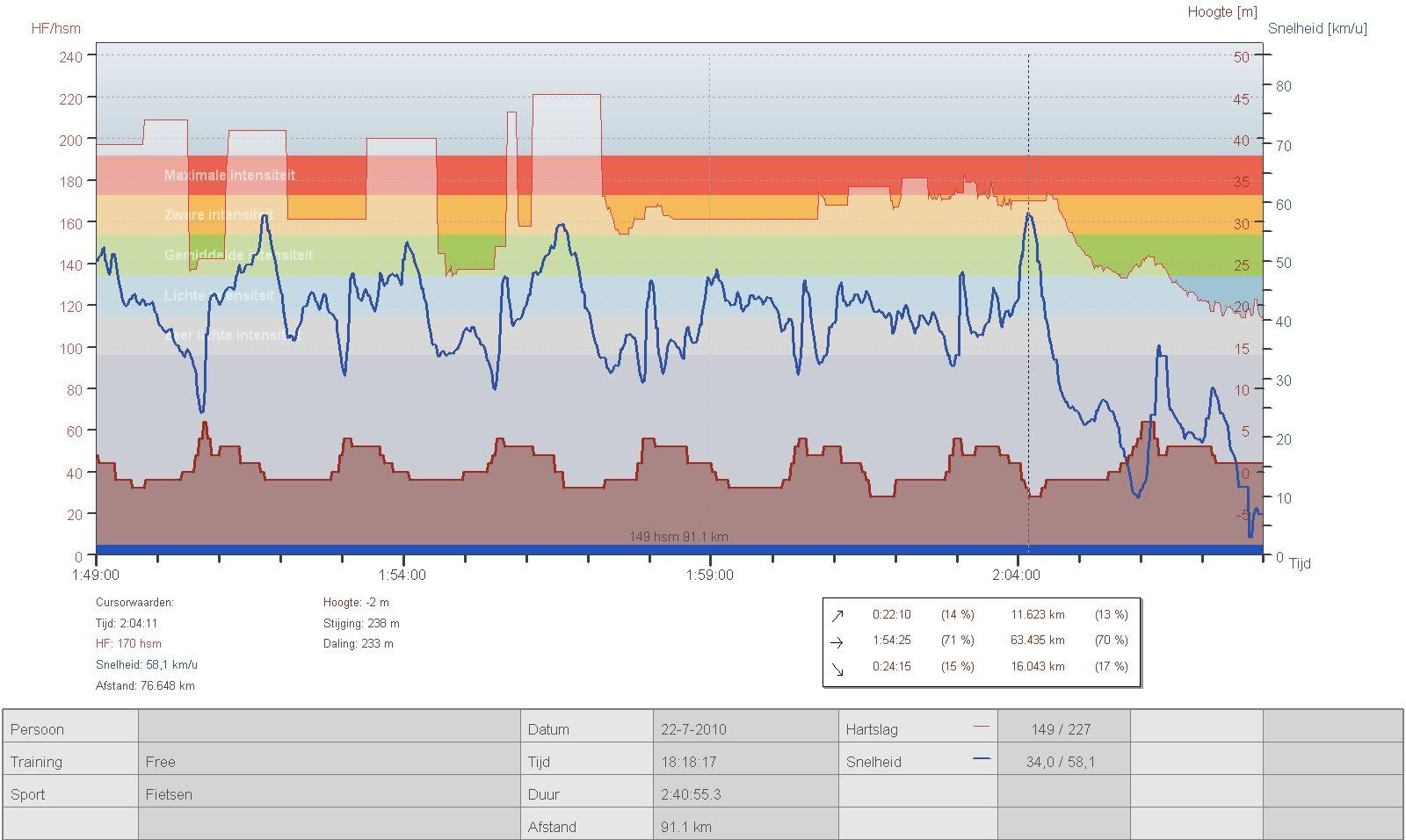This screenshot has width=1406, height=840.
Task: Click the 149 hsm 91.1 km chart label
Action: pos(678,536)
